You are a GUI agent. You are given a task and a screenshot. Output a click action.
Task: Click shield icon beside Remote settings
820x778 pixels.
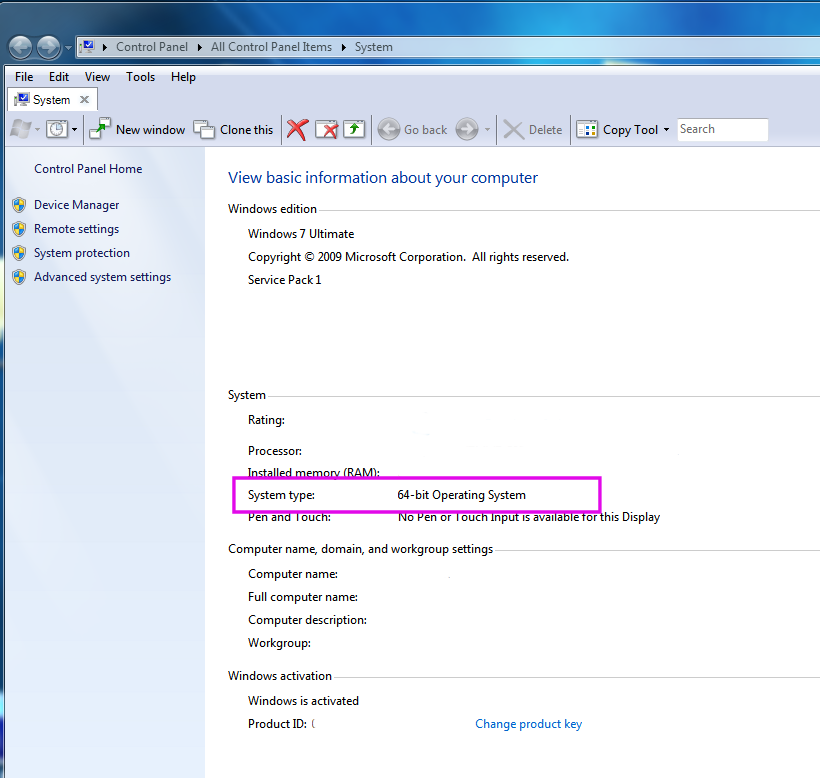19,229
